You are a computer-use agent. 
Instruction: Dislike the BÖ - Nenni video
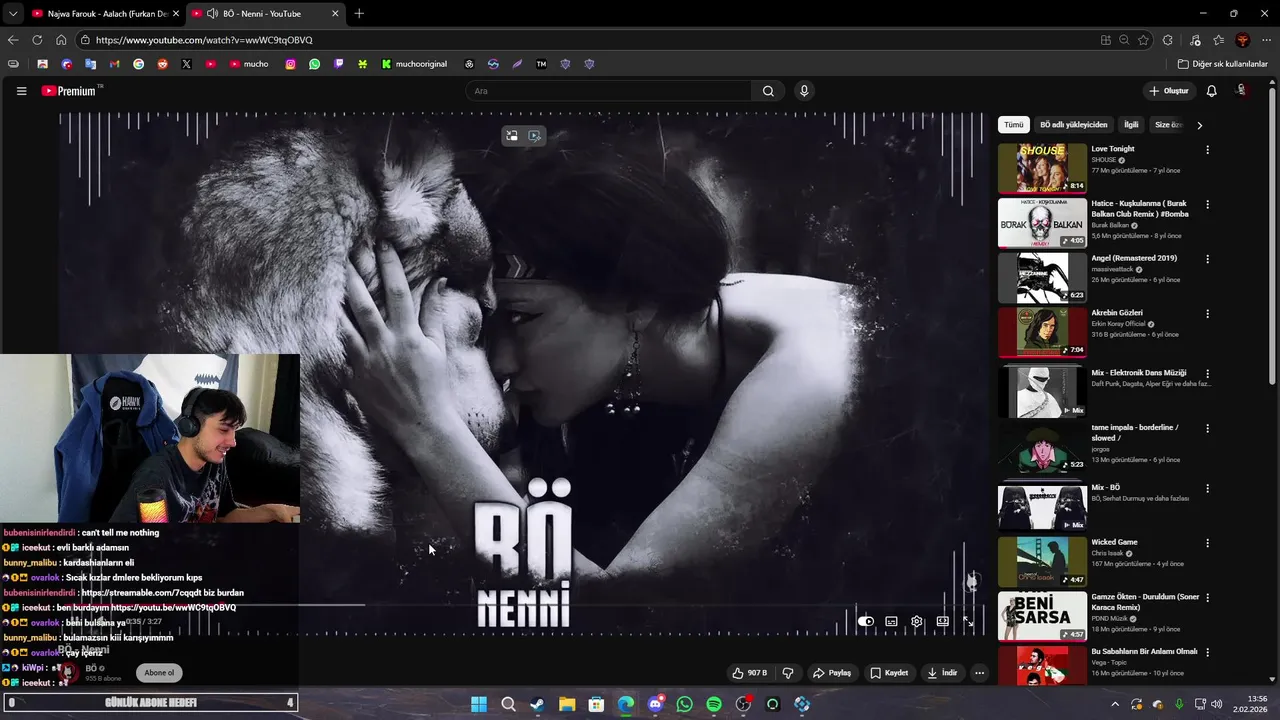point(788,673)
